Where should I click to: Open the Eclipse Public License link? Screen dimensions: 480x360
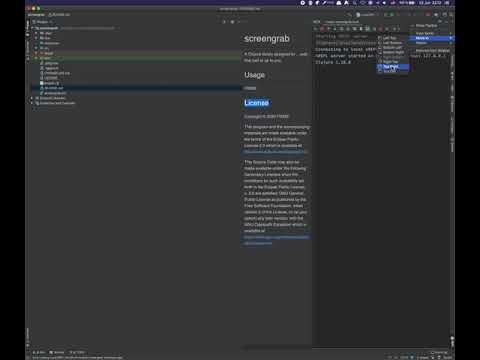coord(275,152)
